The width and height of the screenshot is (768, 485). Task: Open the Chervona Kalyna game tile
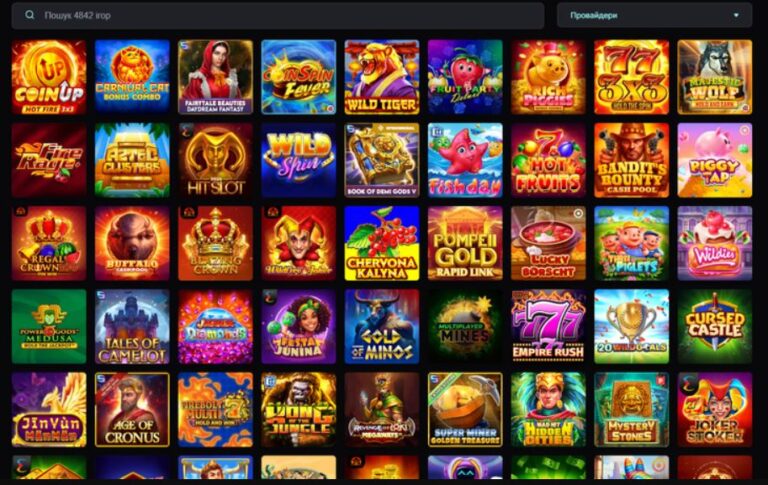pos(382,243)
